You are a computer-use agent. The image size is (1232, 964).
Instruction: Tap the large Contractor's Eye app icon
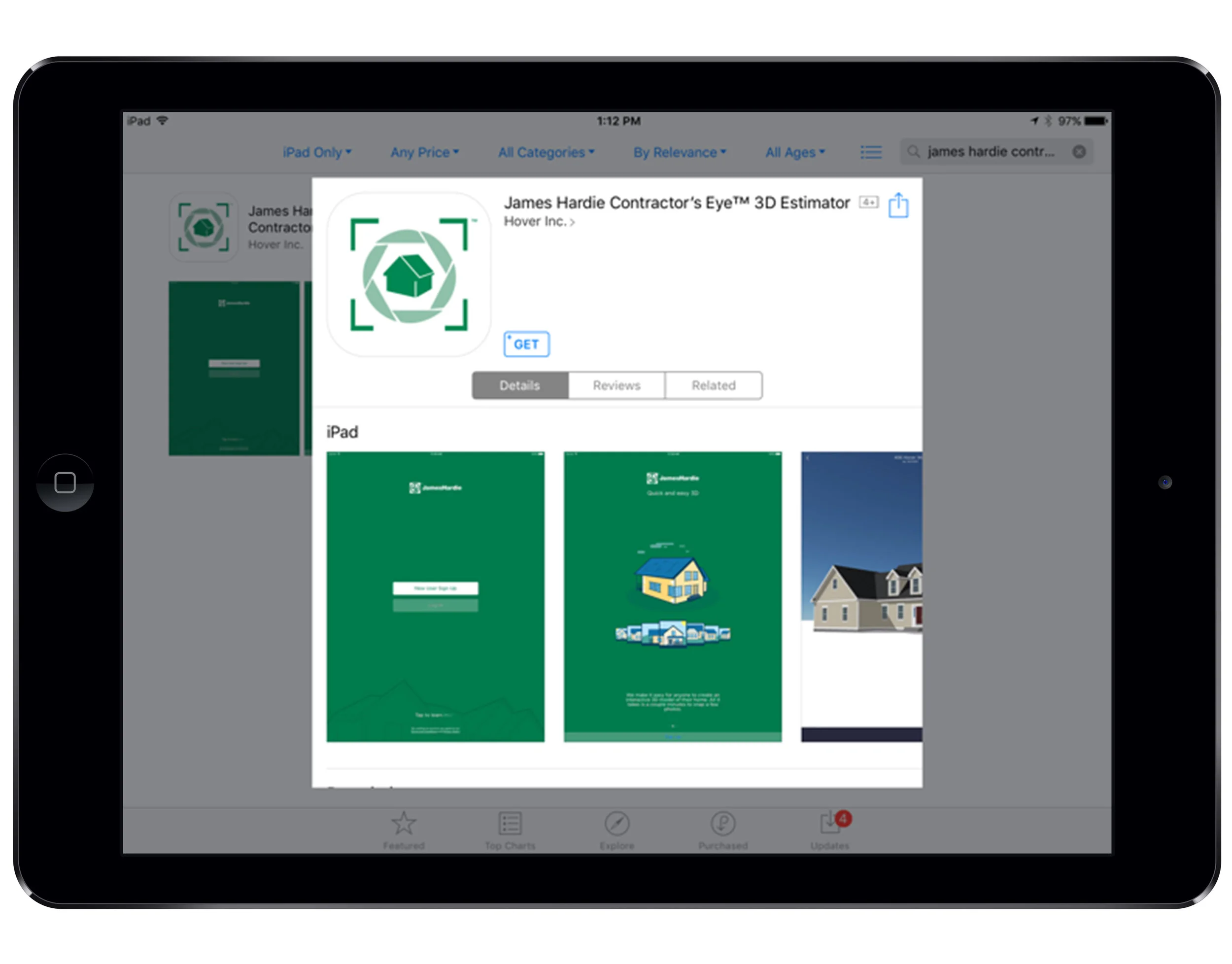click(409, 275)
